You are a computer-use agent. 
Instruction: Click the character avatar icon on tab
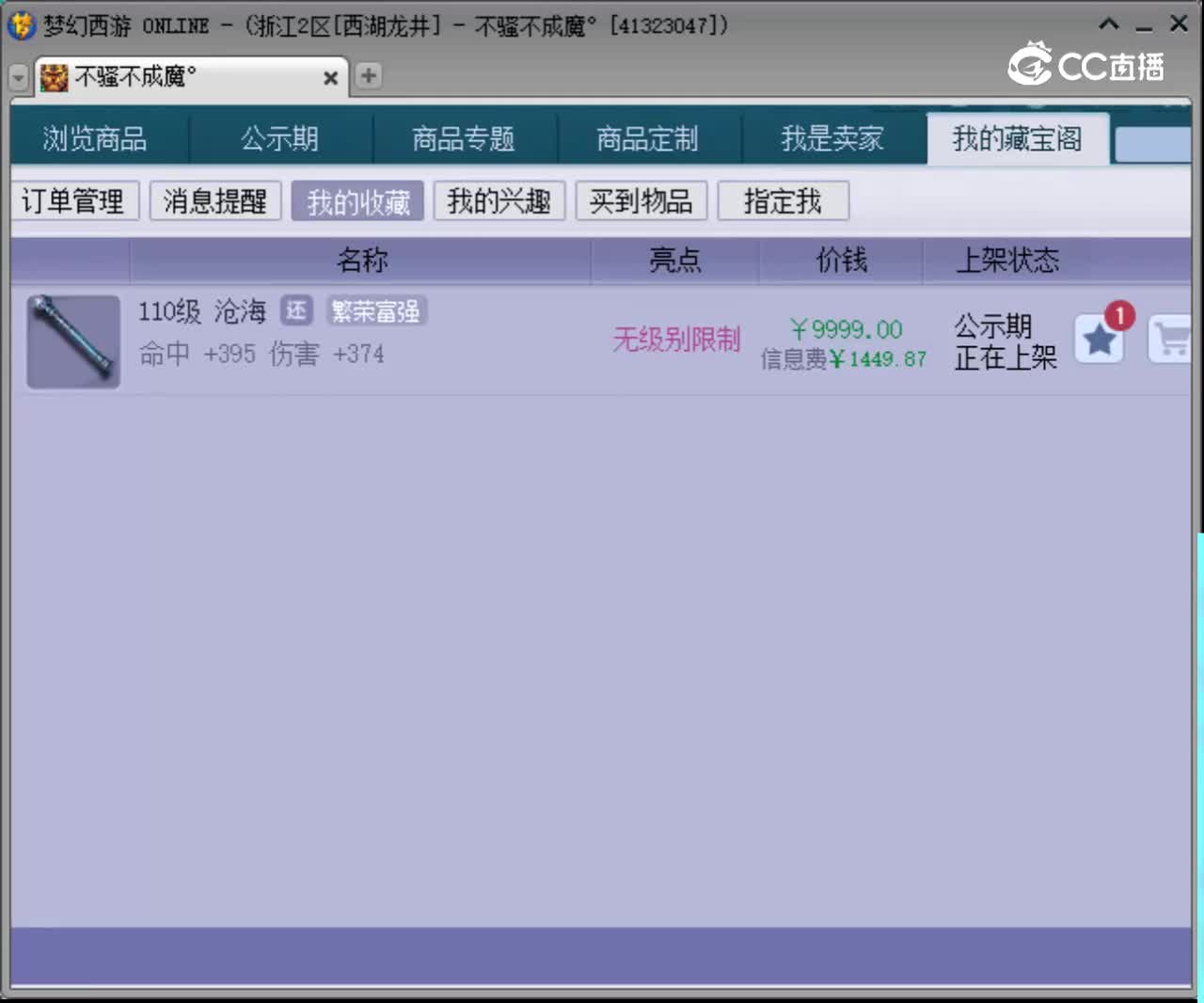[55, 77]
